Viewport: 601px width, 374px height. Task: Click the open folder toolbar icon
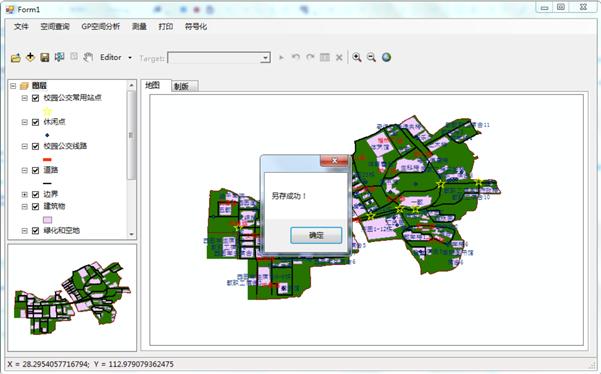[16, 58]
